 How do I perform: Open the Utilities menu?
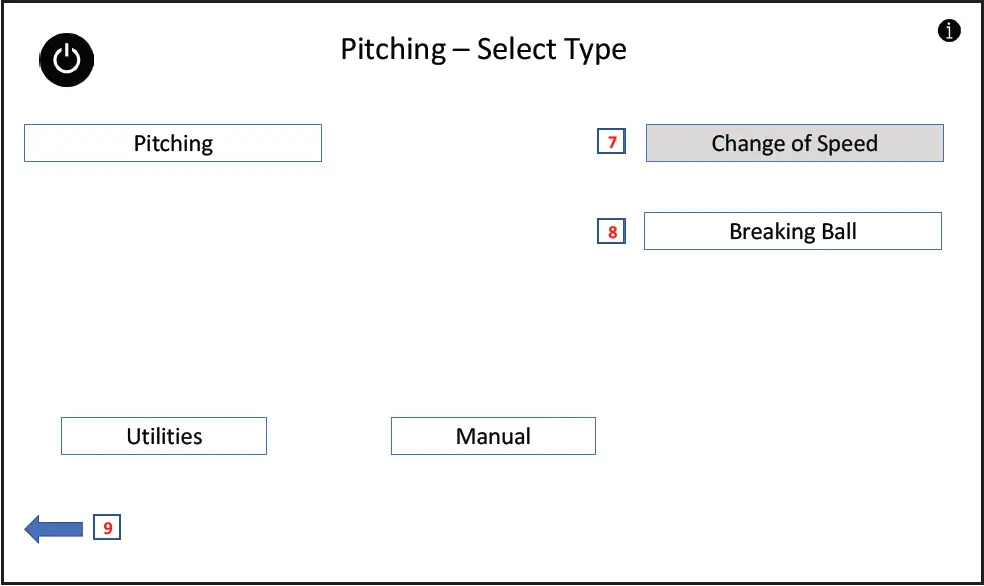pos(164,436)
